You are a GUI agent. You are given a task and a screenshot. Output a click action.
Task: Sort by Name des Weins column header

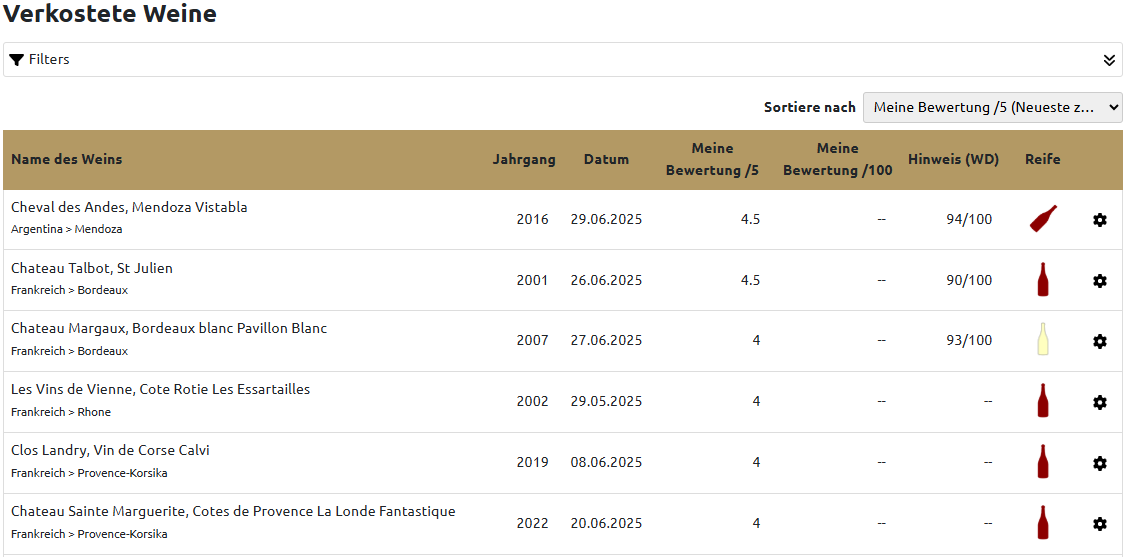(66, 160)
